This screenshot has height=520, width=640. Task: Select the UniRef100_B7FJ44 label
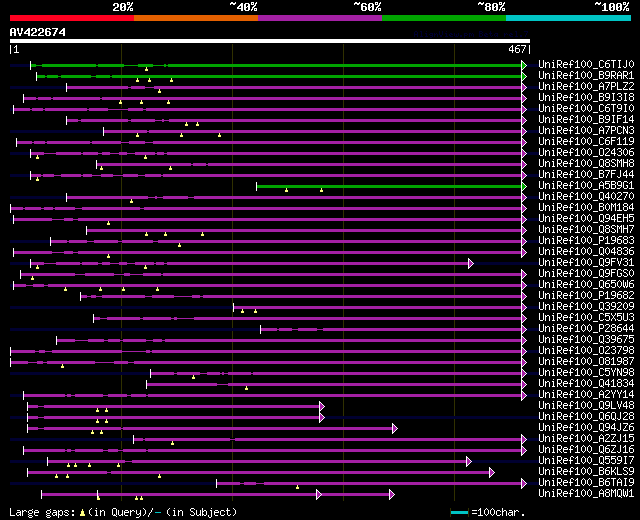(586, 175)
